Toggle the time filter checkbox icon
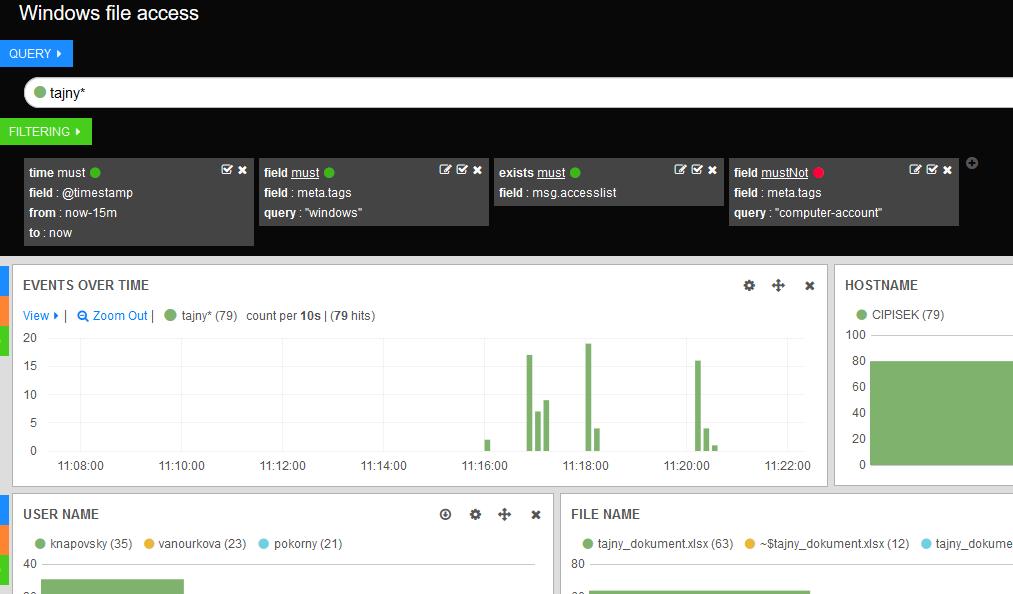 point(227,170)
